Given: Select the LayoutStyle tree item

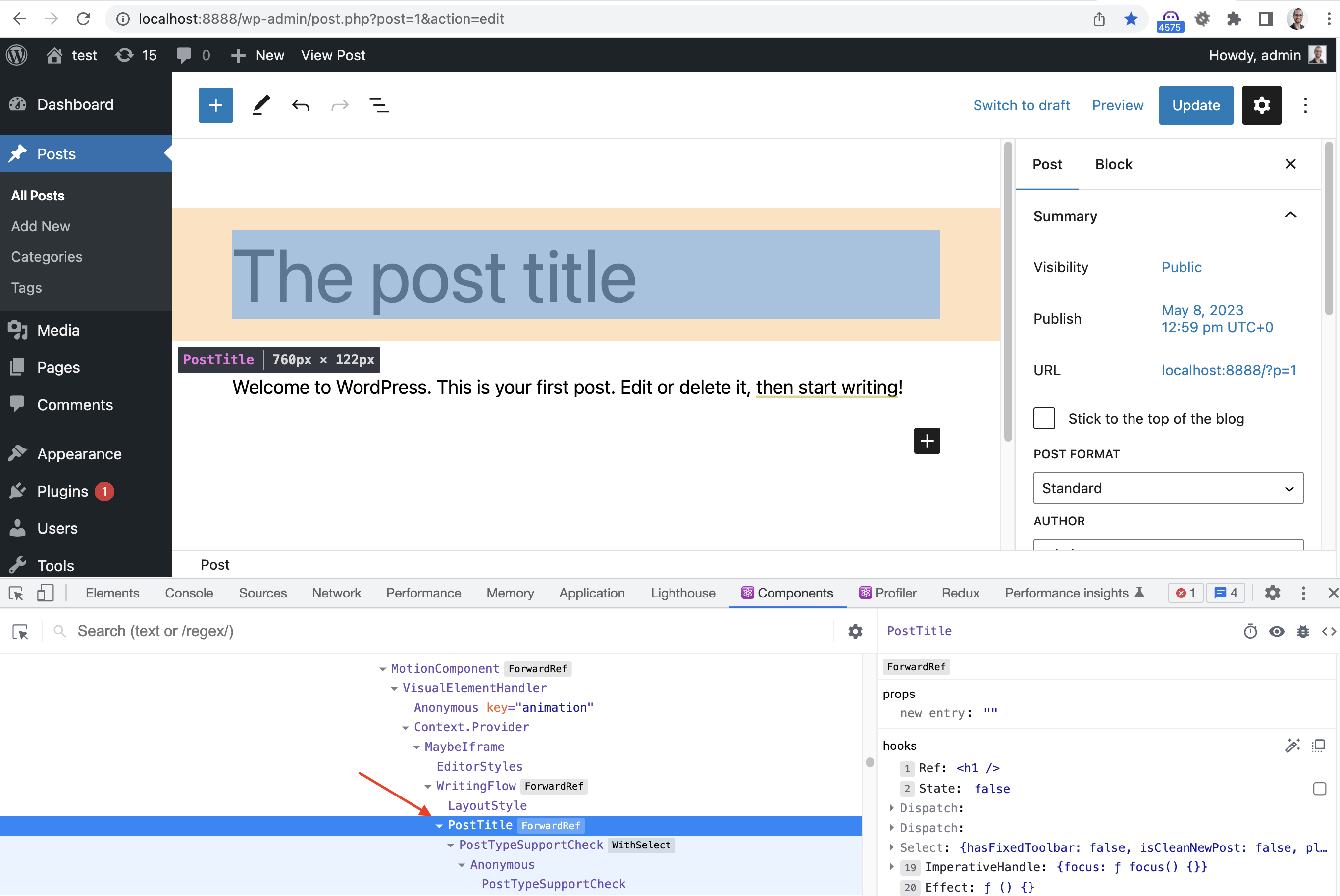Looking at the screenshot, I should tap(487, 806).
